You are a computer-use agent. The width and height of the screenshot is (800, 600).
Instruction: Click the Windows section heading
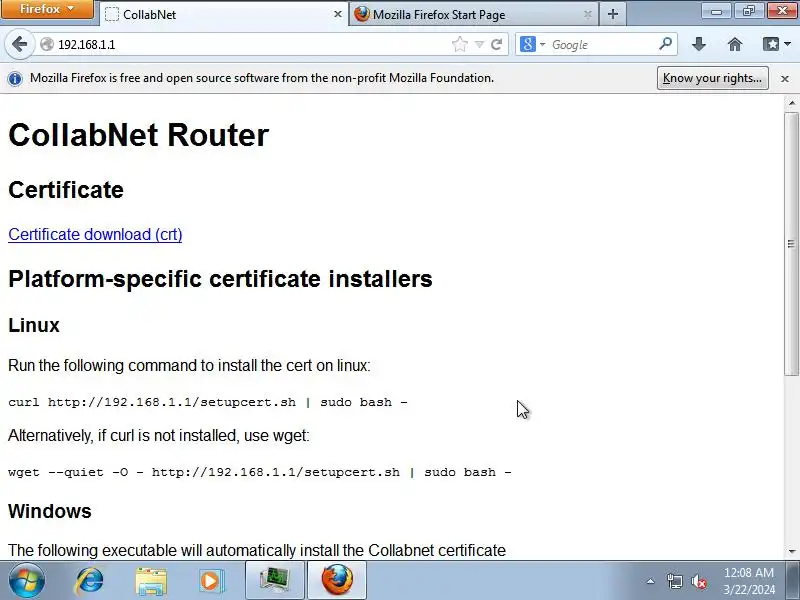[49, 511]
